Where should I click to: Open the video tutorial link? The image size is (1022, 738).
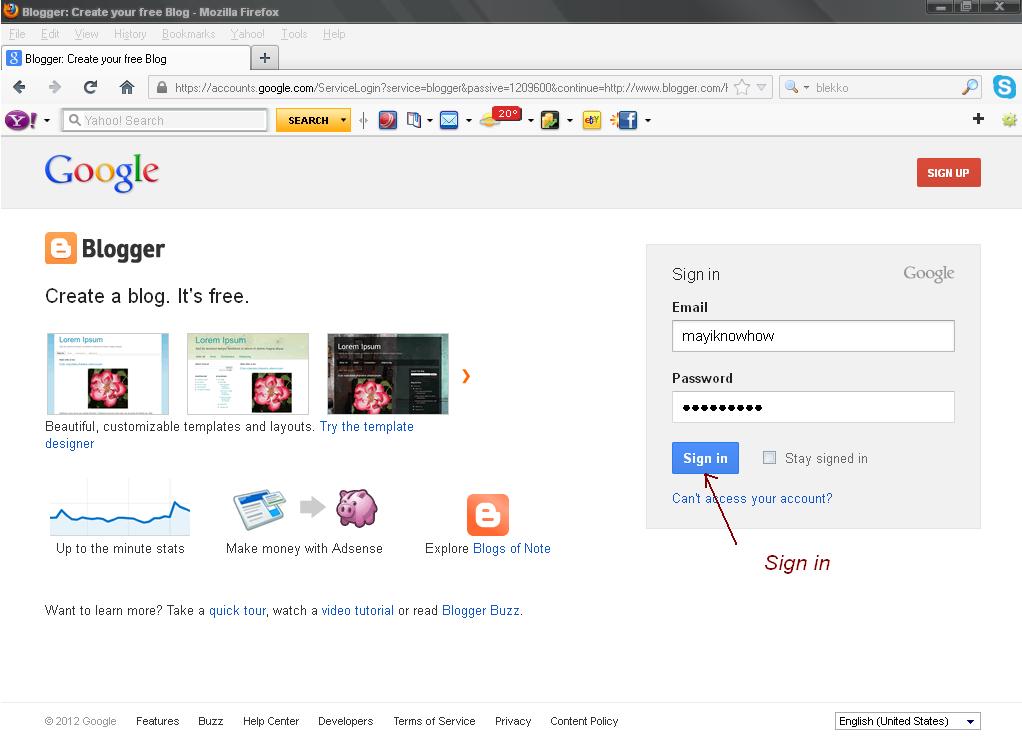pos(357,610)
